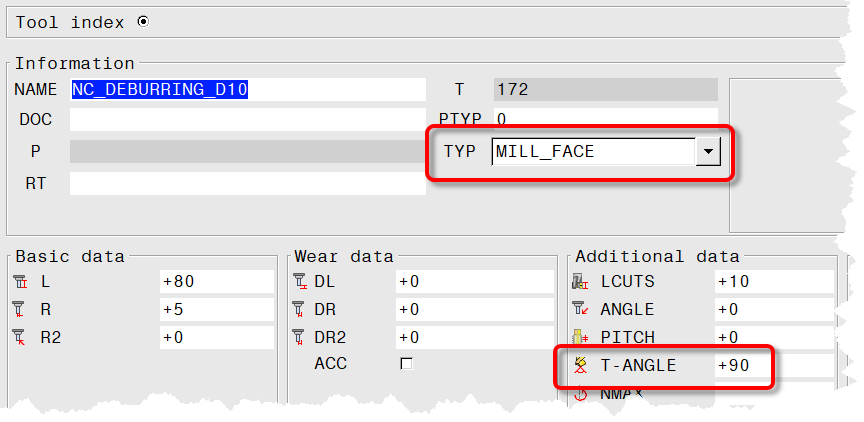Click the R2 corner radius icon
The width and height of the screenshot is (864, 422).
pyautogui.click(x=23, y=338)
